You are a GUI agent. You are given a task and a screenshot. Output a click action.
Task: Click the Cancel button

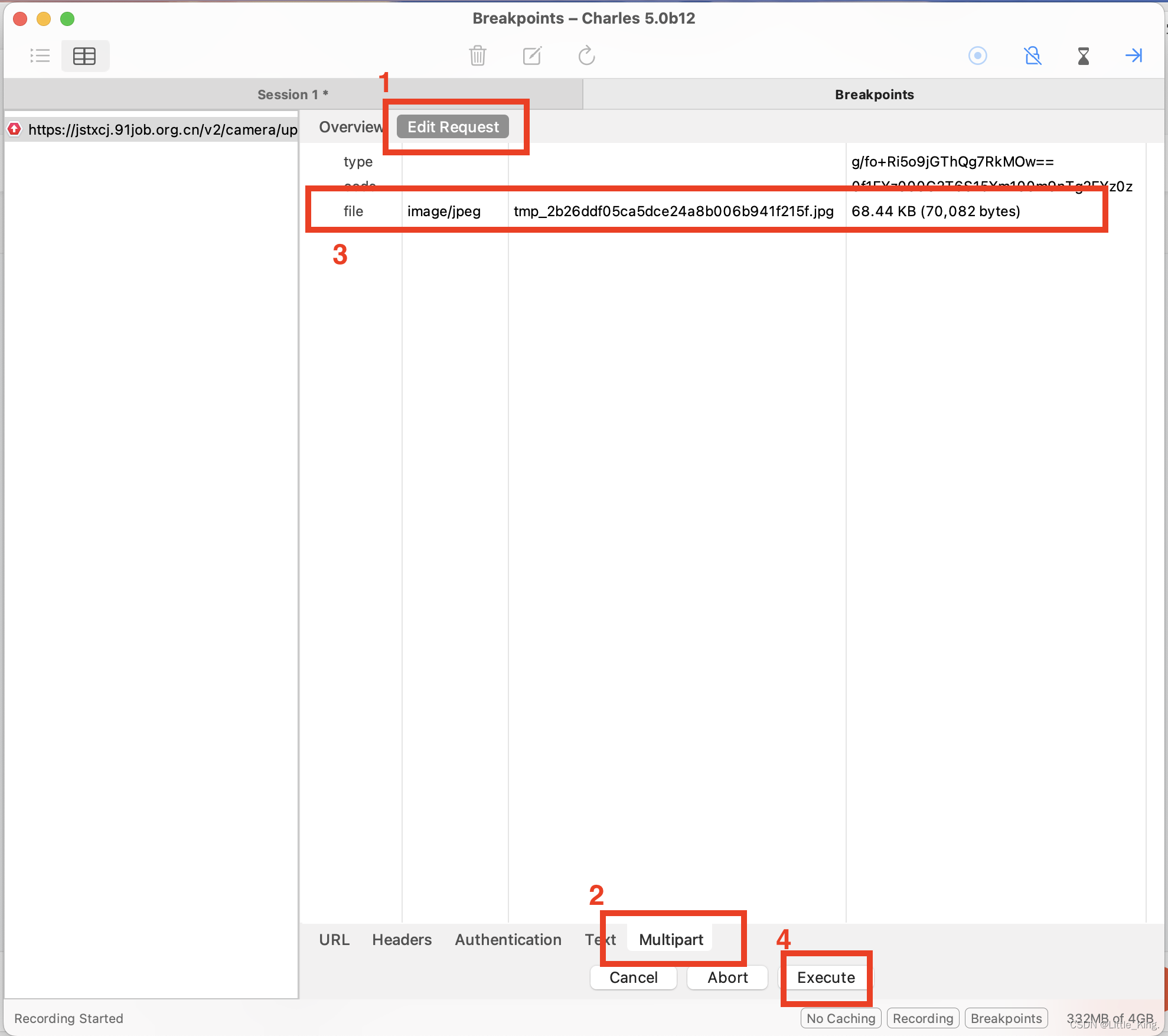pos(633,978)
